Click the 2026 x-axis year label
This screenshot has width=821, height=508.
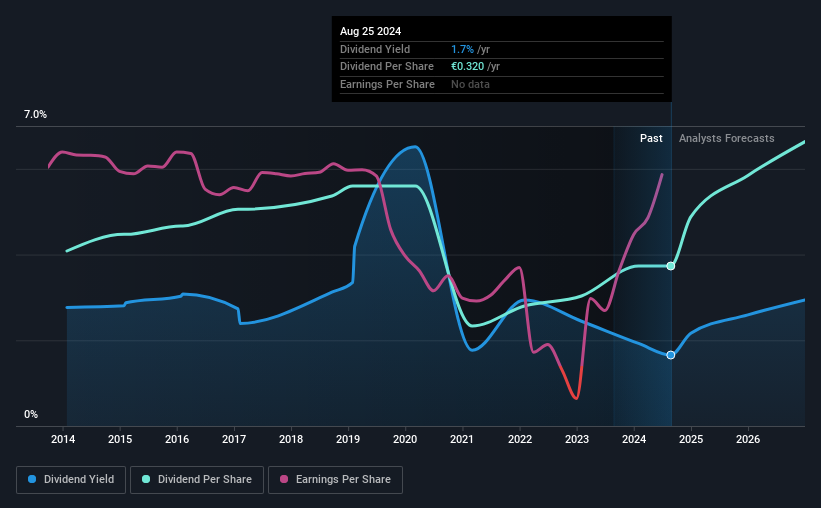pyautogui.click(x=748, y=439)
